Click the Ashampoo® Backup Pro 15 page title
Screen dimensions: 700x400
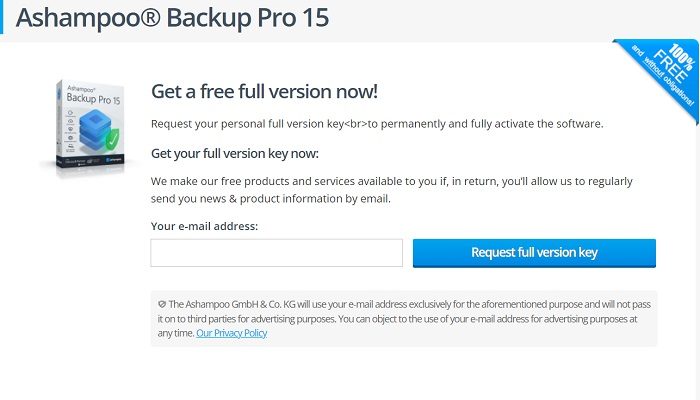tap(172, 18)
